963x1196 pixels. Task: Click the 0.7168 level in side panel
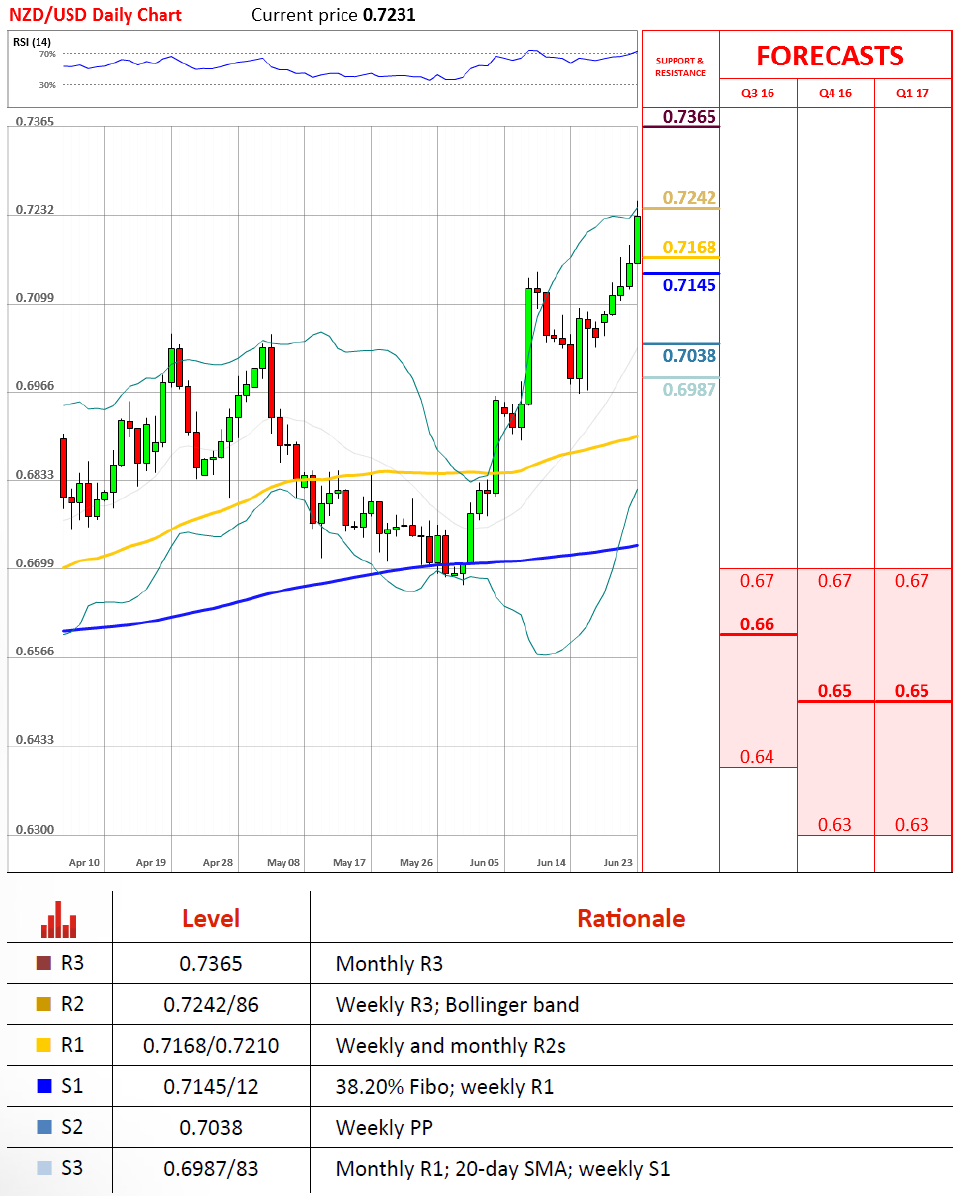689,247
